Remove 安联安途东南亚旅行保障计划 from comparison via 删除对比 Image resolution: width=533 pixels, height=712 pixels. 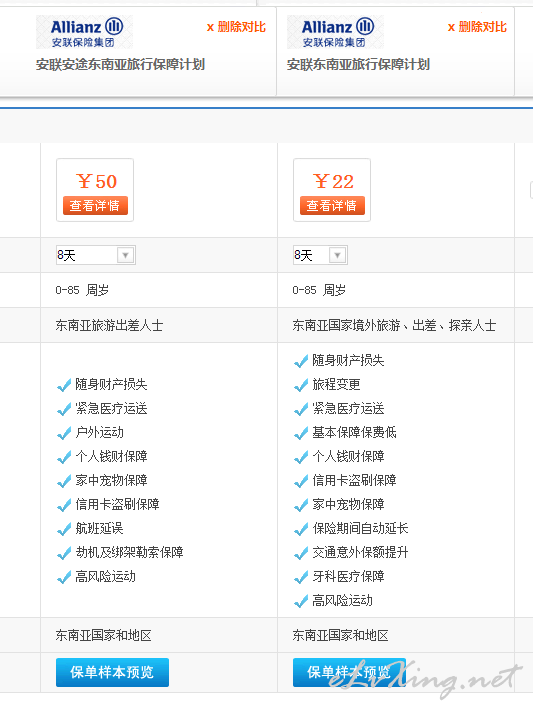coord(236,27)
